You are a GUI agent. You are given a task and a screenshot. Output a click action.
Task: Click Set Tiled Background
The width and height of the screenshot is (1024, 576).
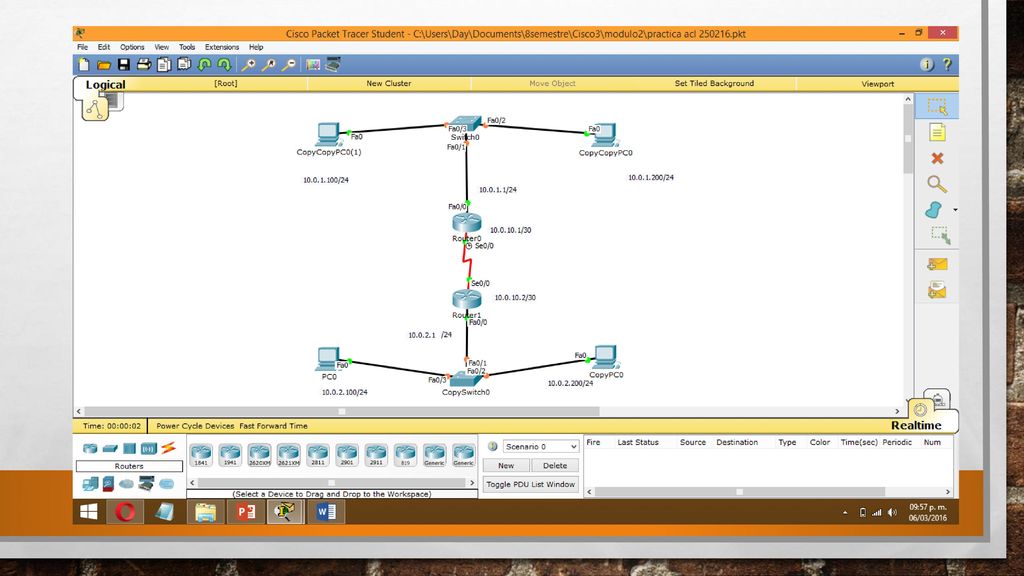coord(714,84)
